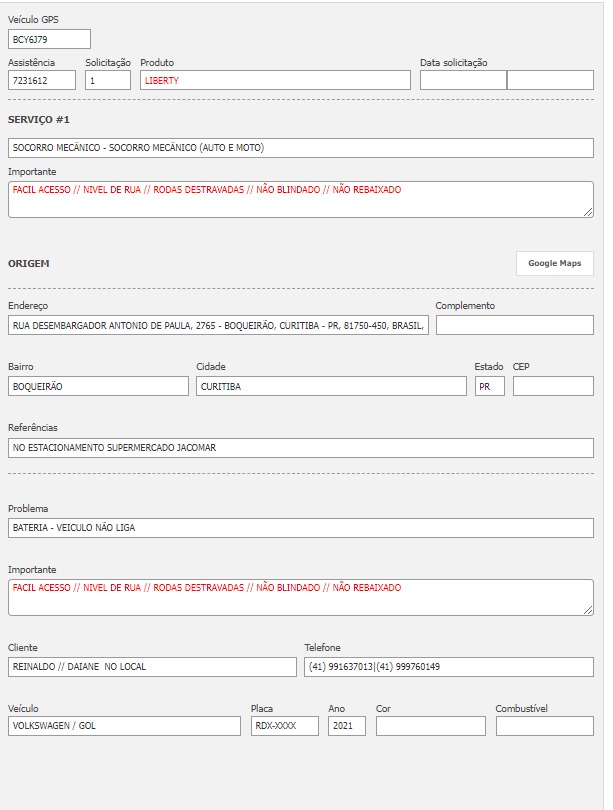Image resolution: width=613 pixels, height=810 pixels.
Task: Click the Telefone field
Action: (x=448, y=667)
